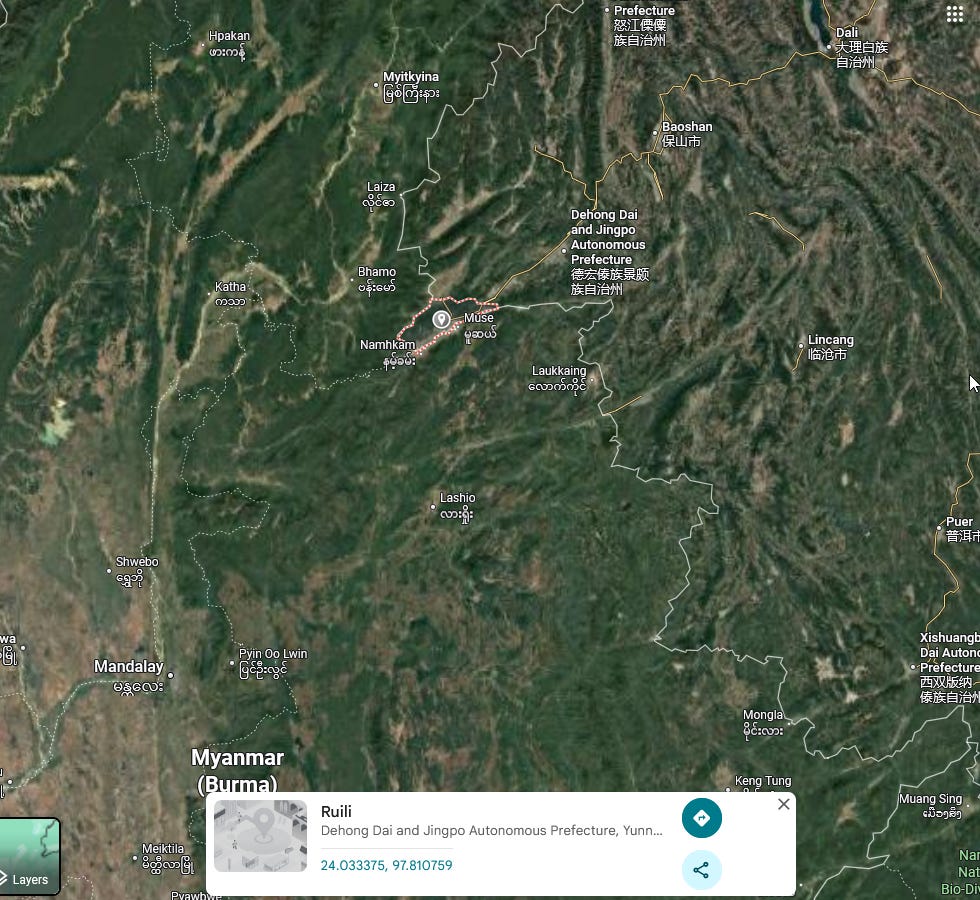Open the Ruili title in info card
This screenshot has height=900, width=980.
336,811
